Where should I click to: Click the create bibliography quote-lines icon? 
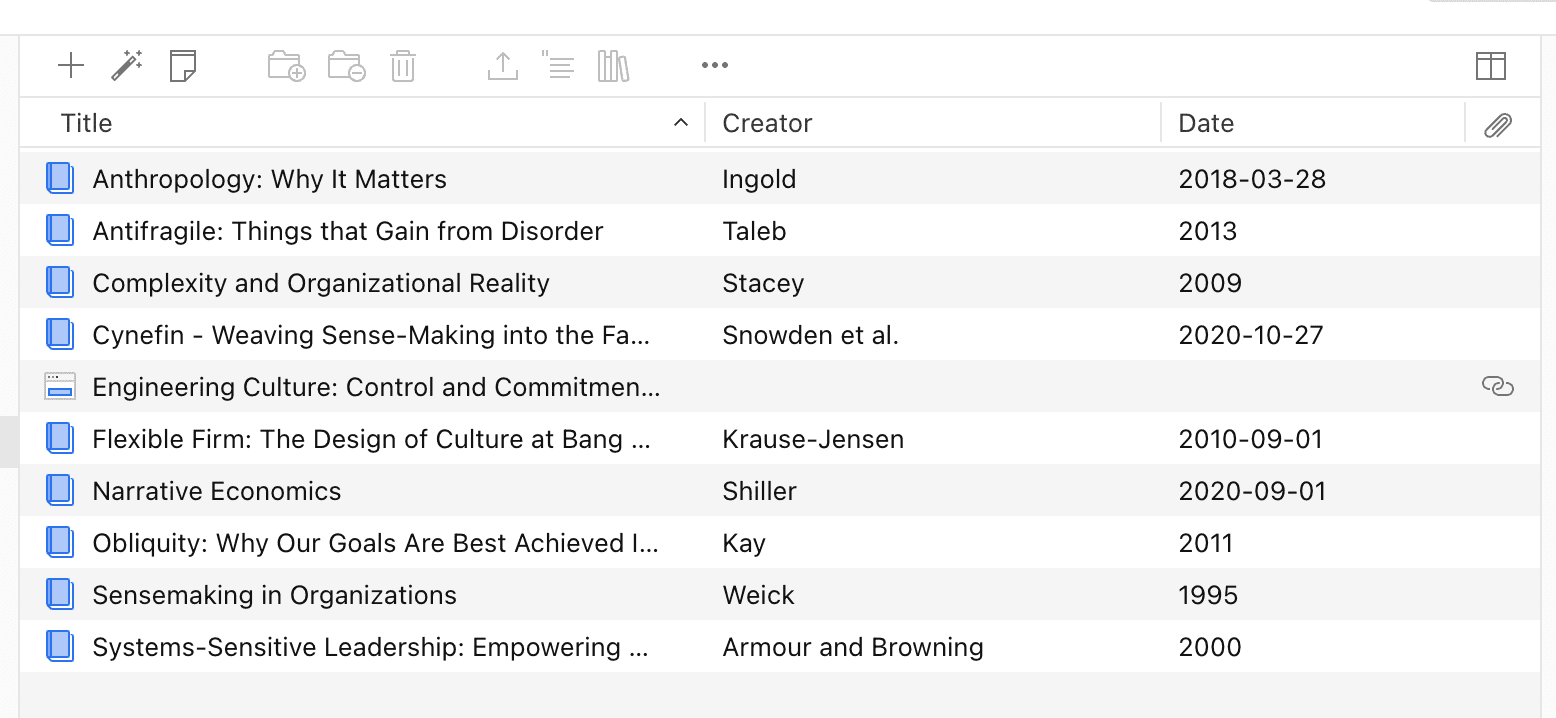pos(558,66)
